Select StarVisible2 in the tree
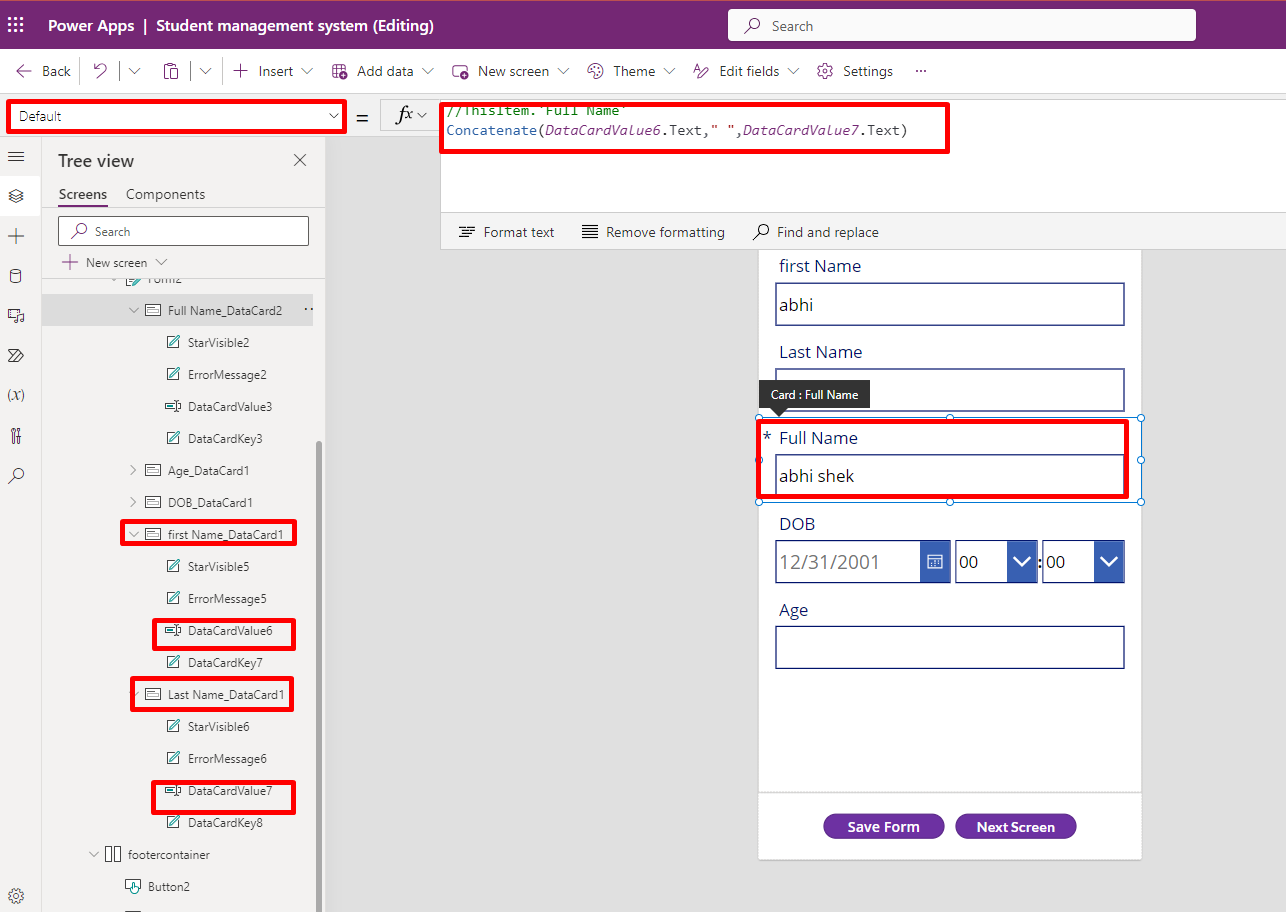The image size is (1286, 912). [218, 343]
